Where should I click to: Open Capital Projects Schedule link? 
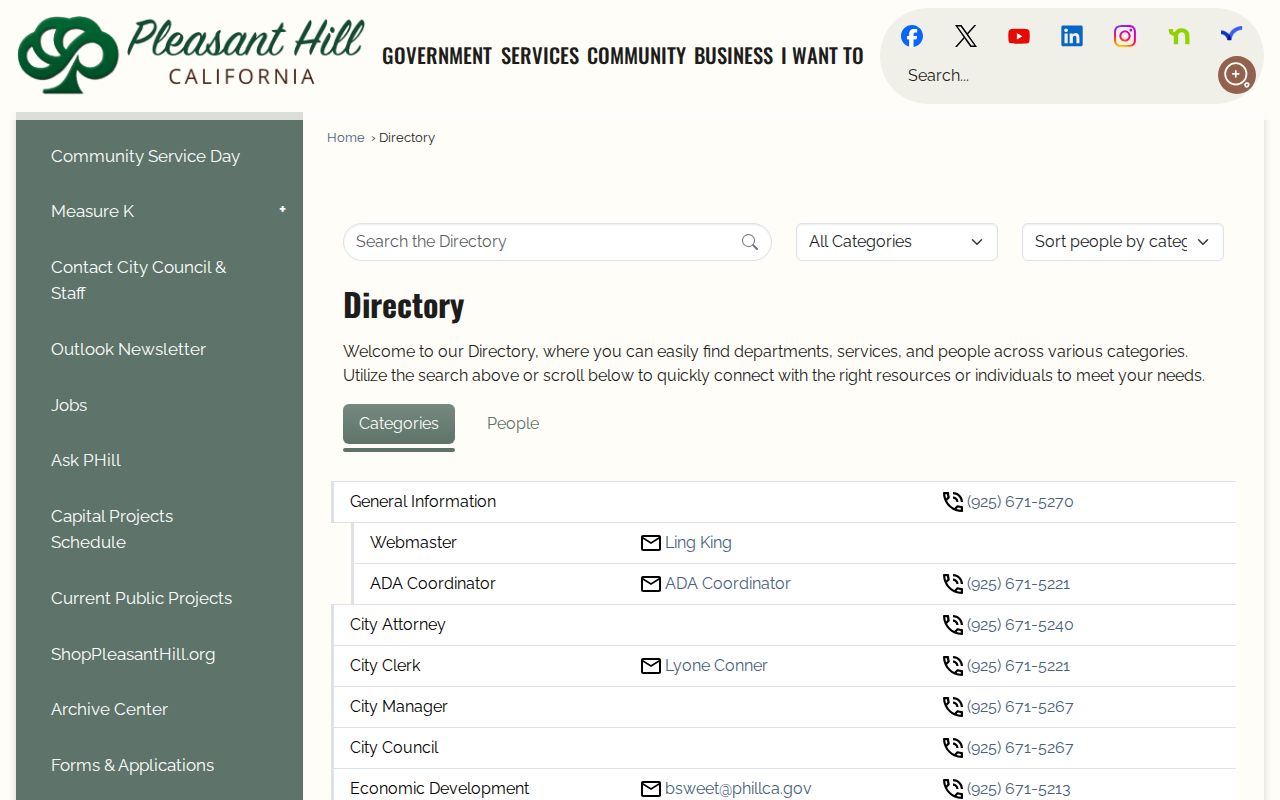tap(112, 529)
